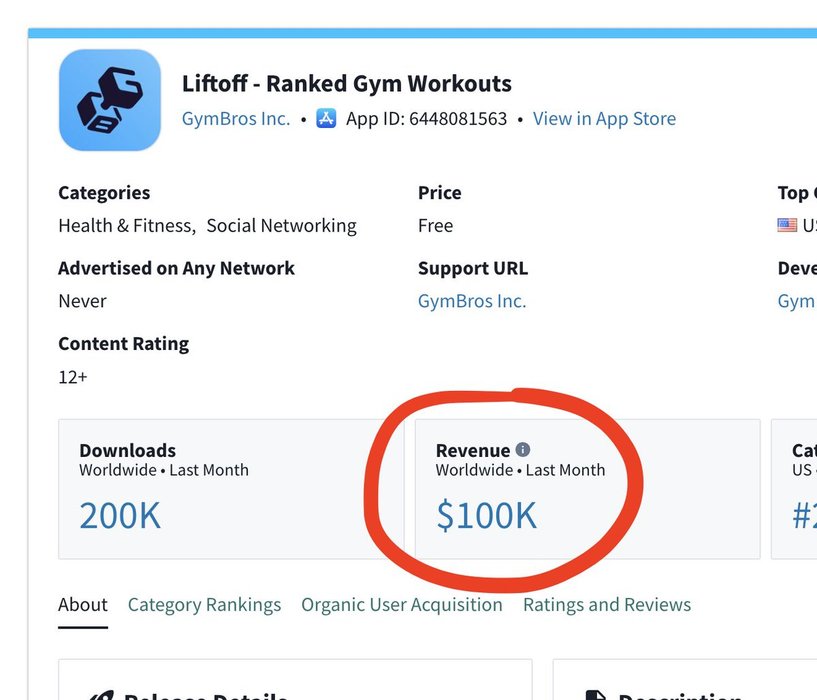Viewport: 817px width, 700px height.
Task: Click the 200K downloads figure
Action: pos(120,515)
